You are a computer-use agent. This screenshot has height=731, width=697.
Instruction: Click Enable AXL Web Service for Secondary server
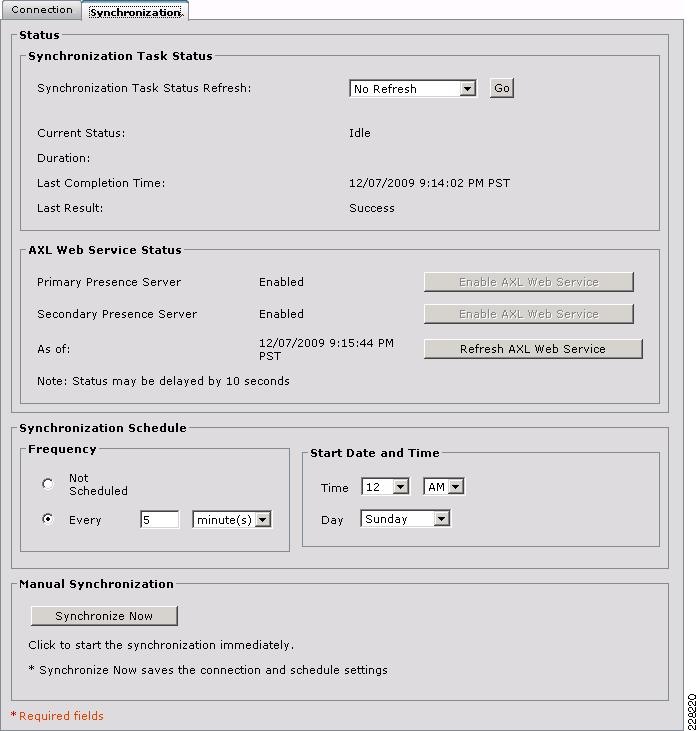click(x=529, y=314)
